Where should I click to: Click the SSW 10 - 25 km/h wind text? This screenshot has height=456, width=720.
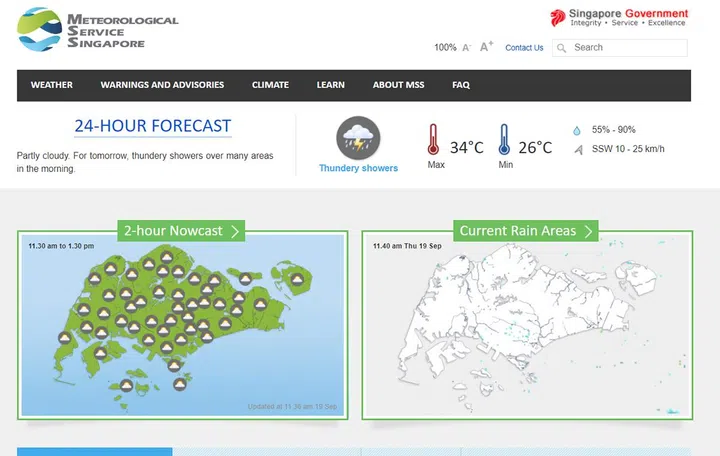click(628, 149)
